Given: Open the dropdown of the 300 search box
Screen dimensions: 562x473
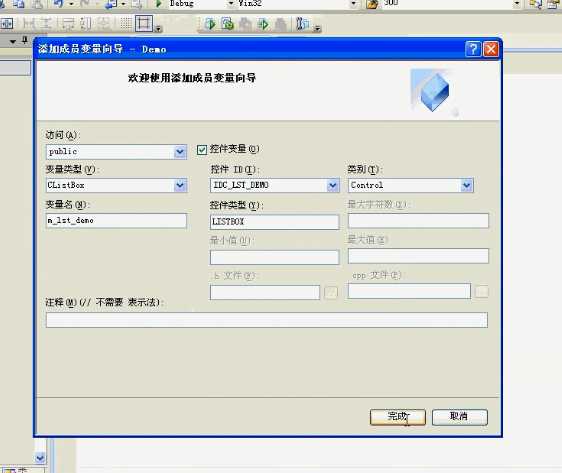Looking at the screenshot, I should pos(516,4).
